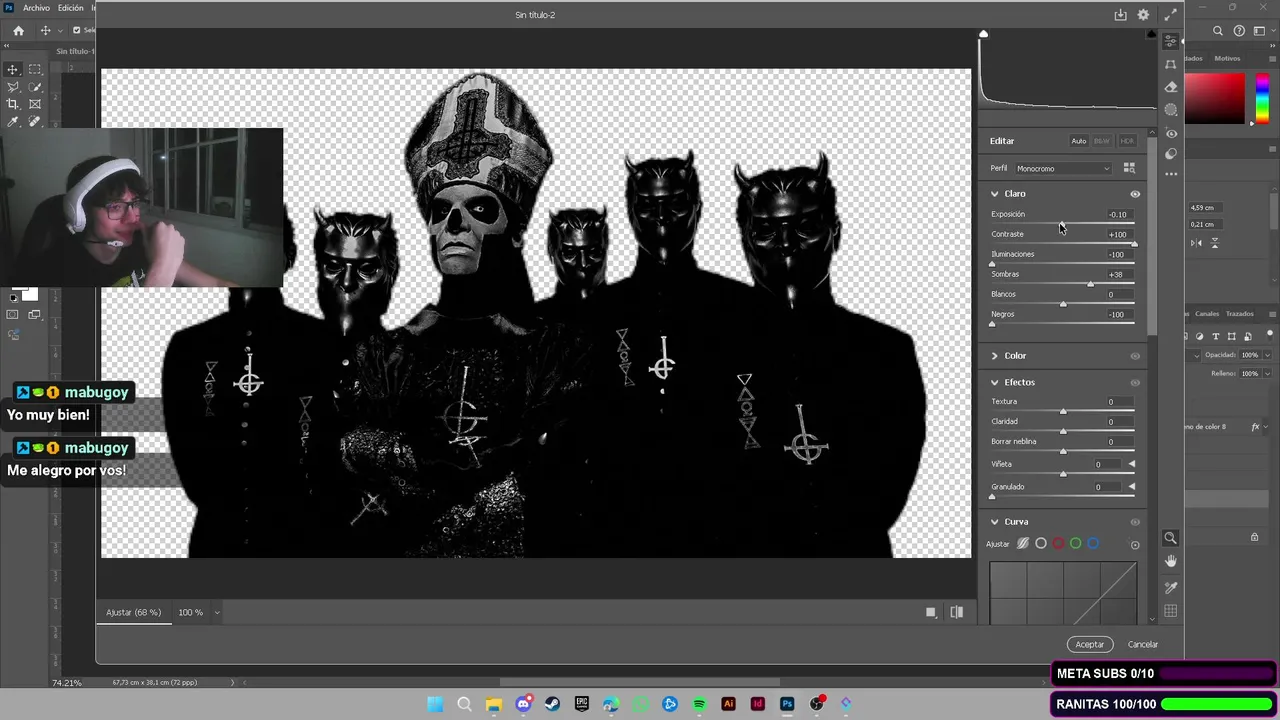Open Camera Raw preferences gear icon
1280x720 pixels.
(x=1143, y=15)
